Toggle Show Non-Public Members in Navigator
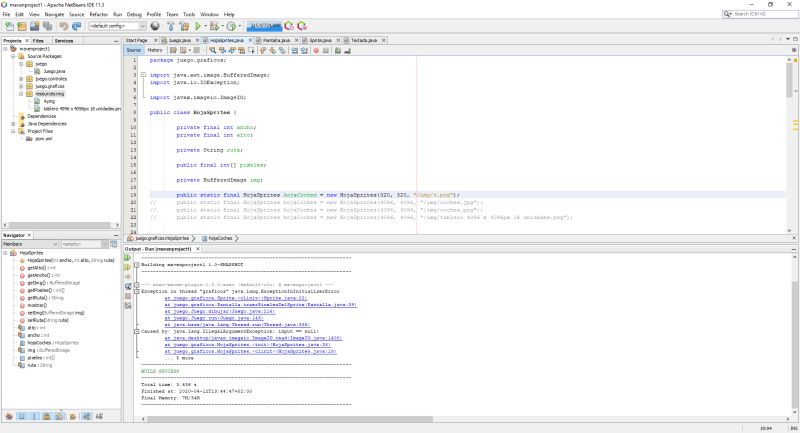 pos(46,417)
